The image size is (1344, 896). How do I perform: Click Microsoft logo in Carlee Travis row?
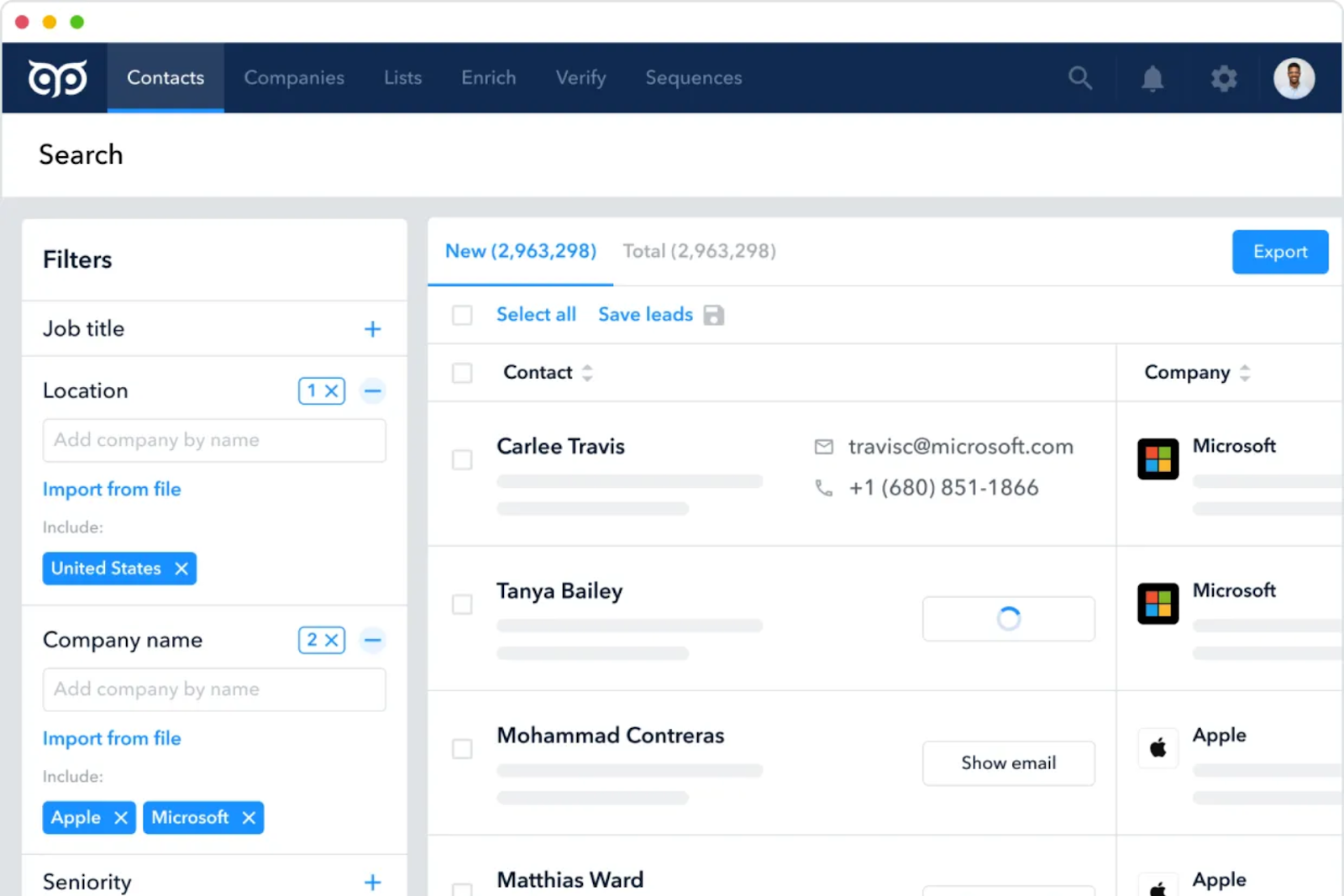pyautogui.click(x=1158, y=459)
